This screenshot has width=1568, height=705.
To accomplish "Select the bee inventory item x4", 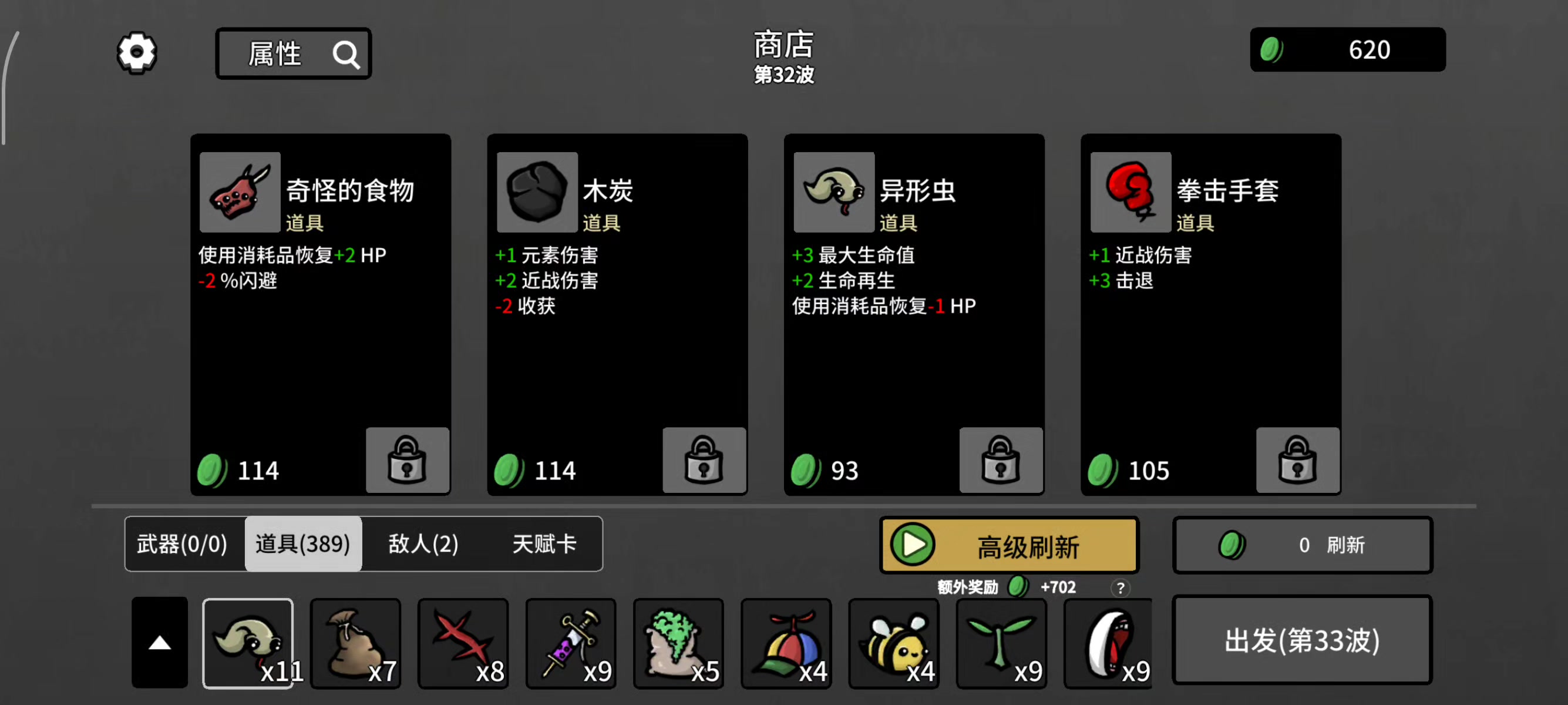I will (894, 643).
